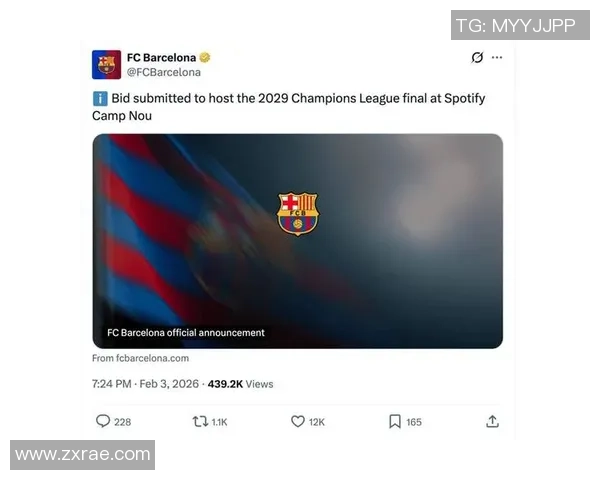600x480 pixels.
Task: Click the FC Barcelona profile avatar
Action: click(x=106, y=64)
